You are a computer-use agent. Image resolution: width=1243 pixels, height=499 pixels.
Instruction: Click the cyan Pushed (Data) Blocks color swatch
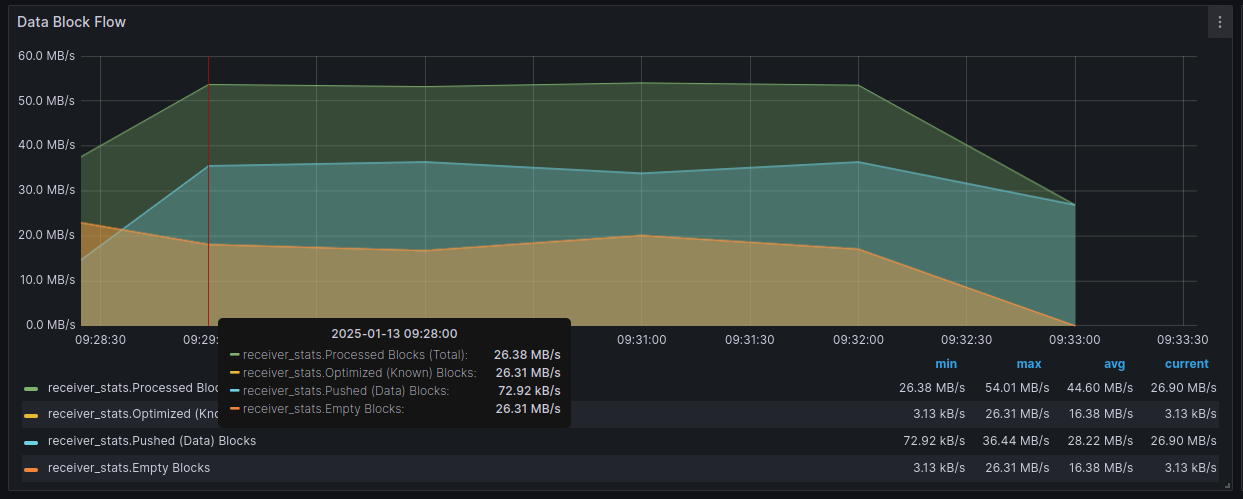31,442
